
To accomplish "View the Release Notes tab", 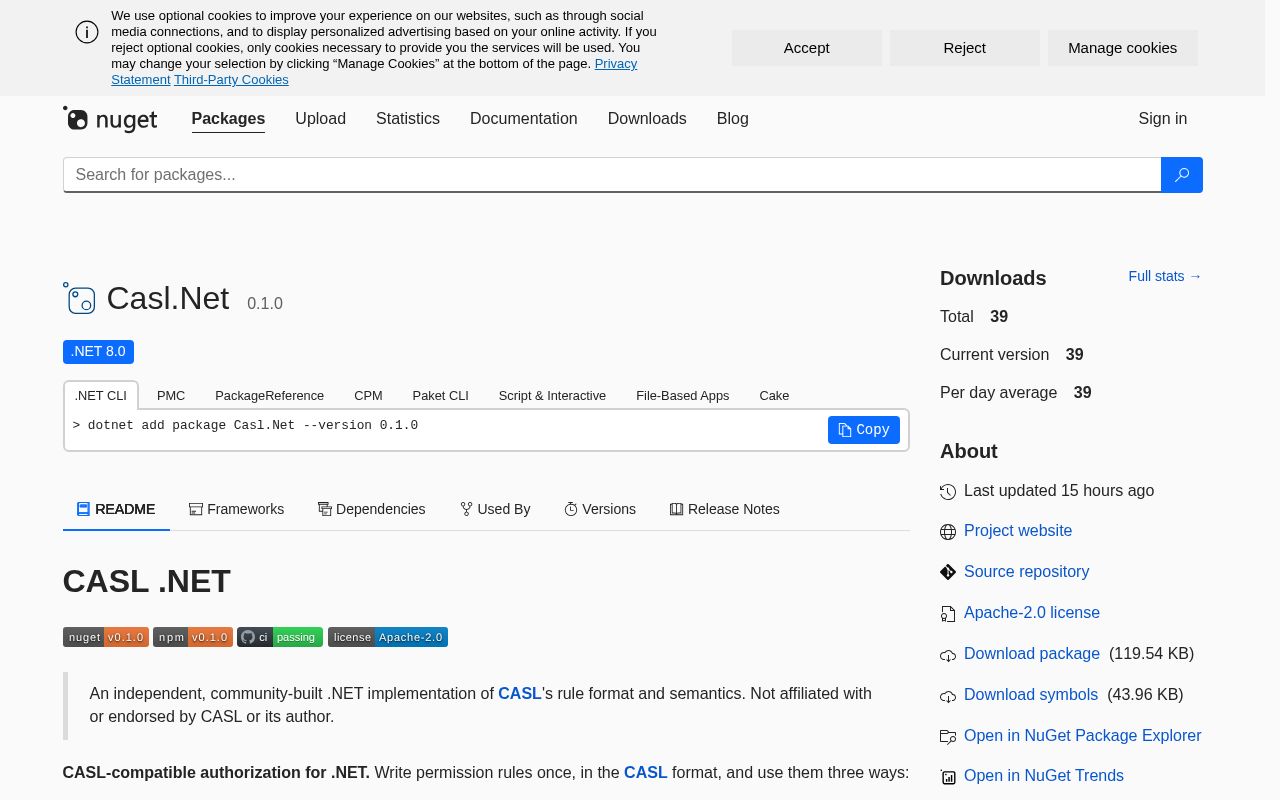I will 724,509.
